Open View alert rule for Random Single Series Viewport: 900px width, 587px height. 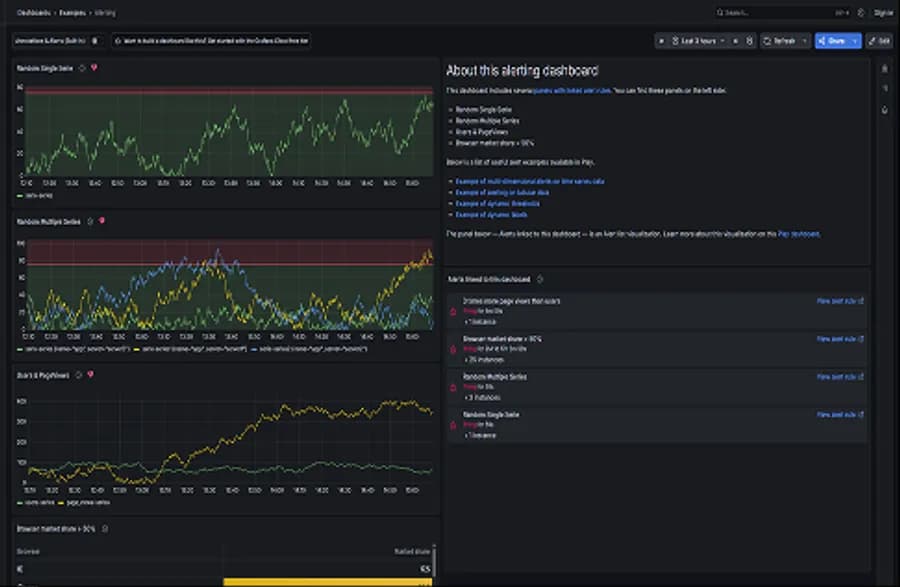click(x=840, y=414)
